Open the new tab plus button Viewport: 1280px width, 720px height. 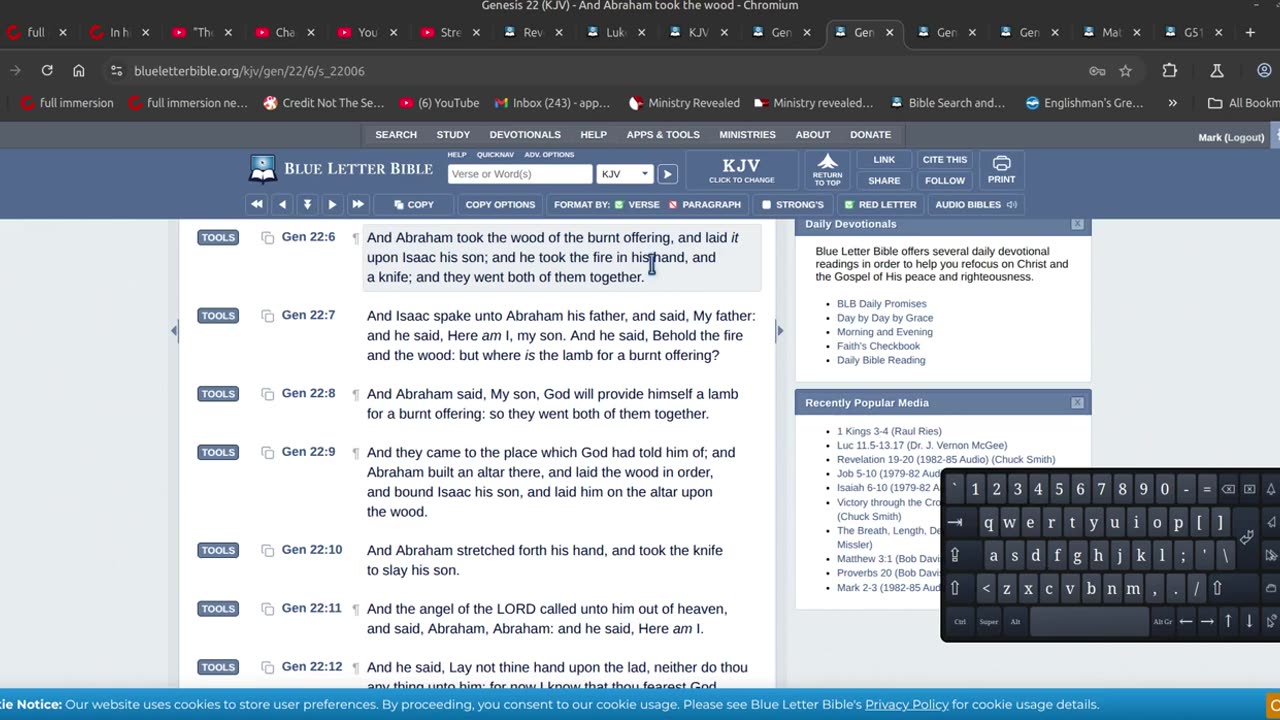pyautogui.click(x=1250, y=32)
